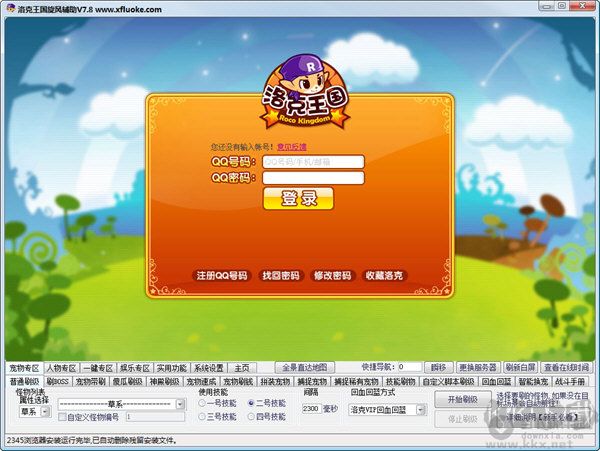Switch to the 一键专区 tab

click(98, 368)
